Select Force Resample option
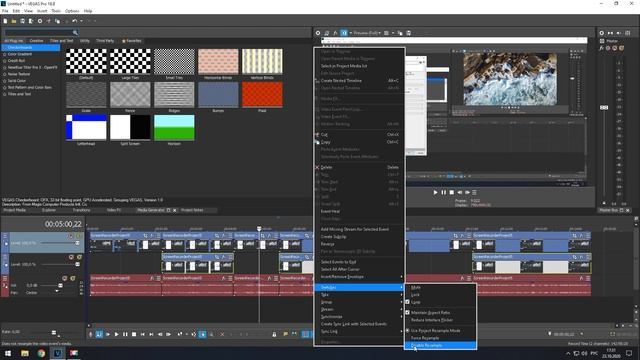The image size is (640, 360). pyautogui.click(x=440, y=338)
